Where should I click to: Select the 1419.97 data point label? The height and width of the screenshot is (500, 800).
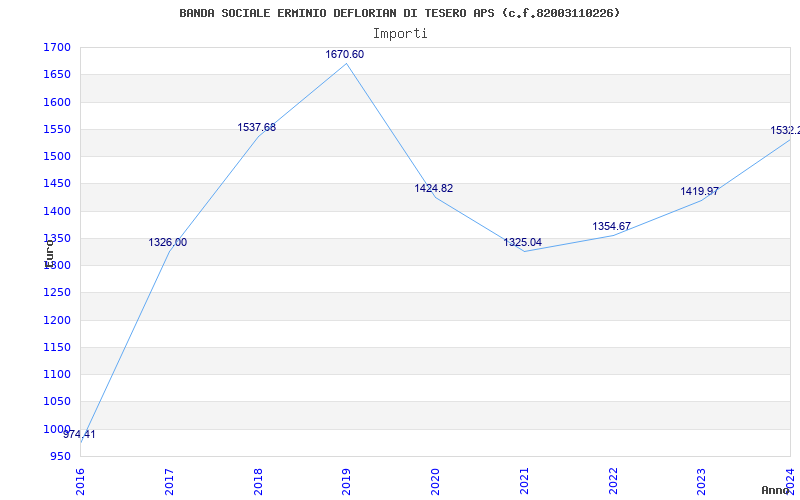(699, 192)
